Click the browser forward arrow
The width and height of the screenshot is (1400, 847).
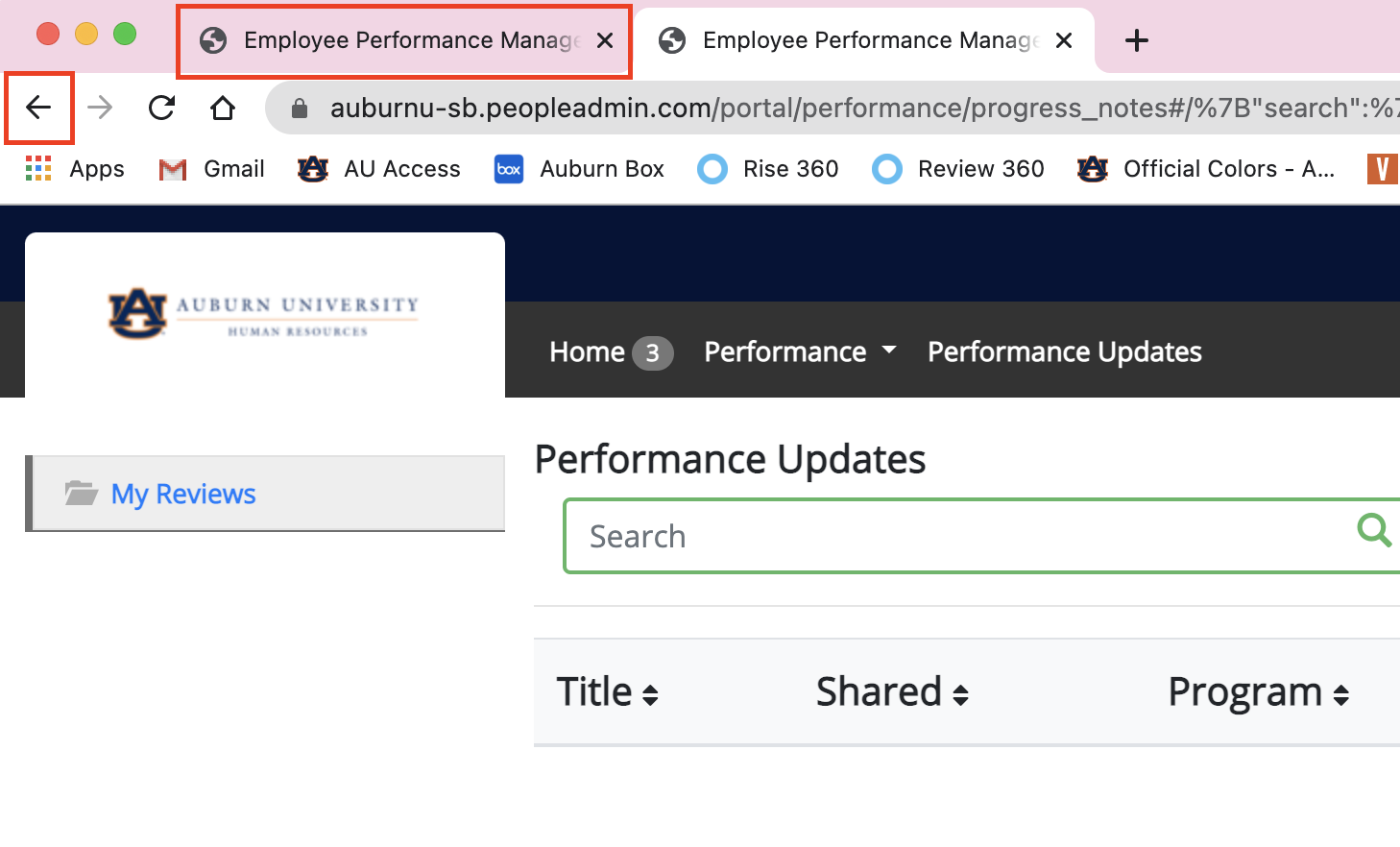pyautogui.click(x=100, y=108)
